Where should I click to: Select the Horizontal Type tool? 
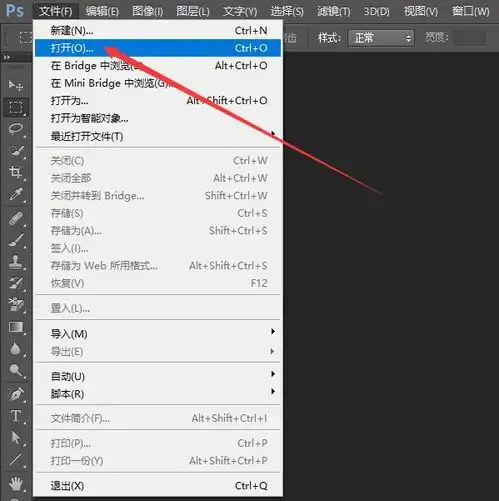pyautogui.click(x=16, y=416)
